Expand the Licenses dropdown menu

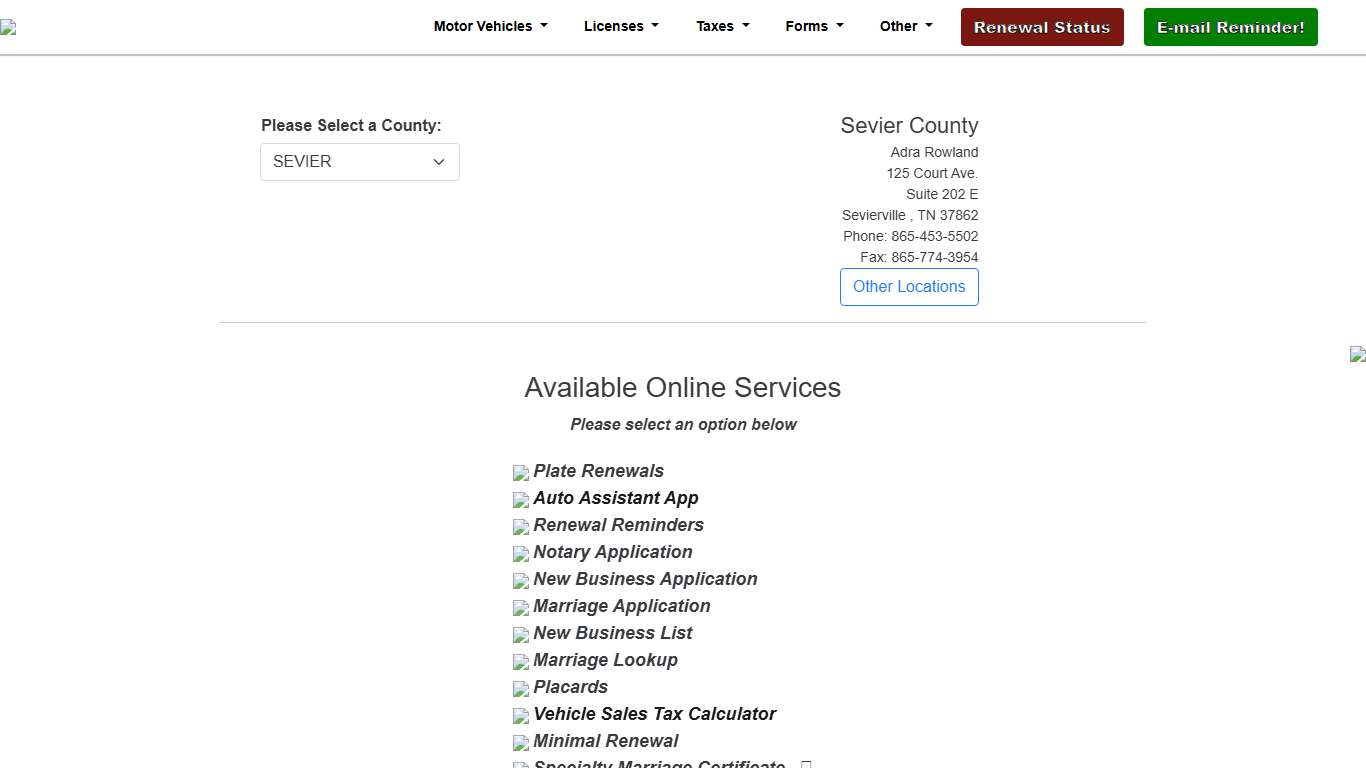click(621, 27)
